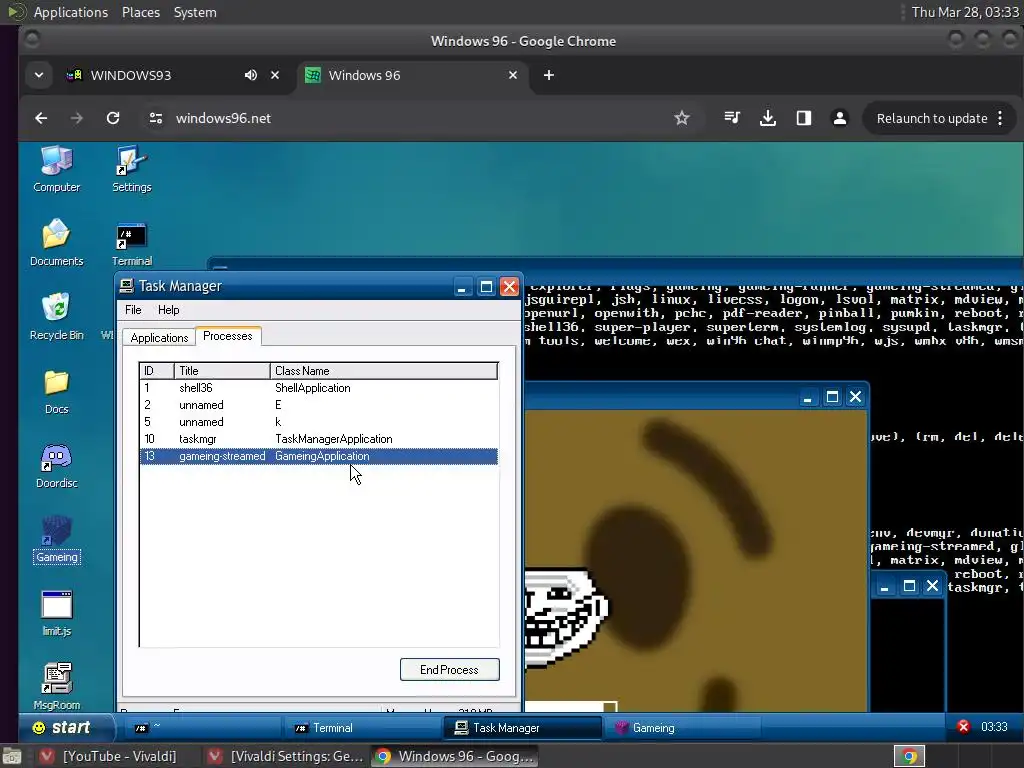The width and height of the screenshot is (1024, 768).
Task: Open the Computer desktop icon
Action: coord(56,169)
